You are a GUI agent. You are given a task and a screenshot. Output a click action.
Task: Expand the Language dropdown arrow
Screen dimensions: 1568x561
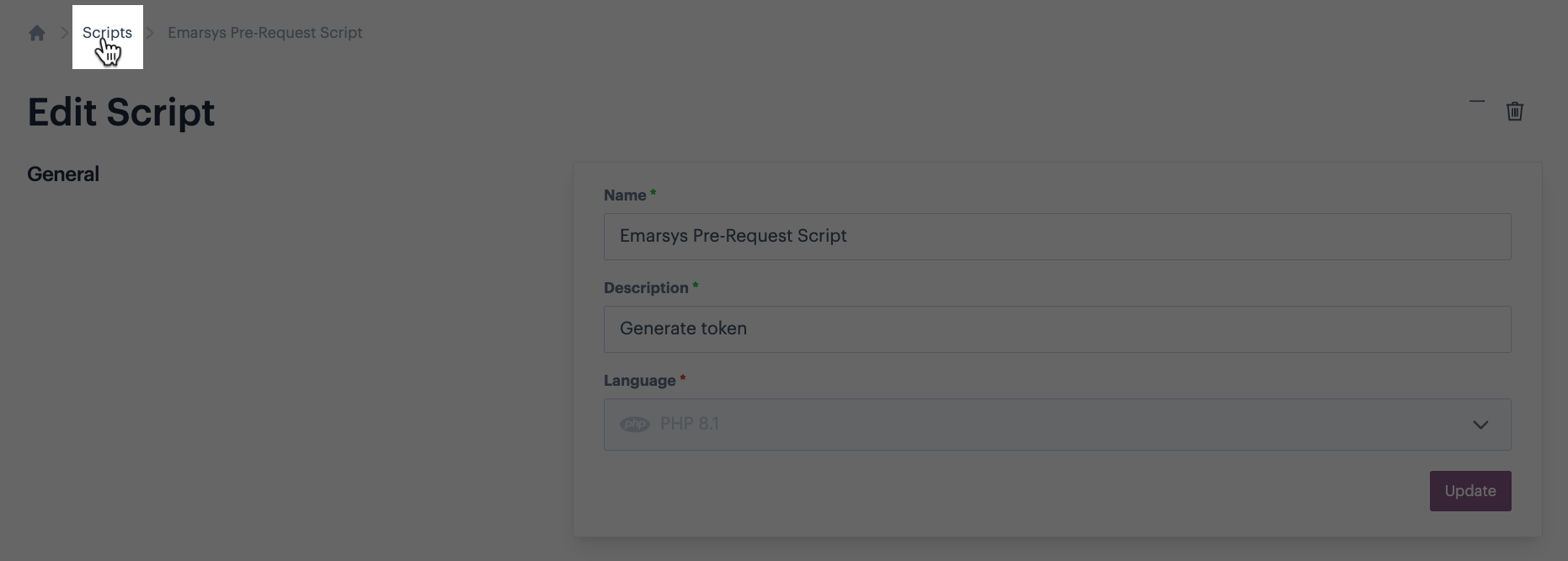pos(1480,425)
